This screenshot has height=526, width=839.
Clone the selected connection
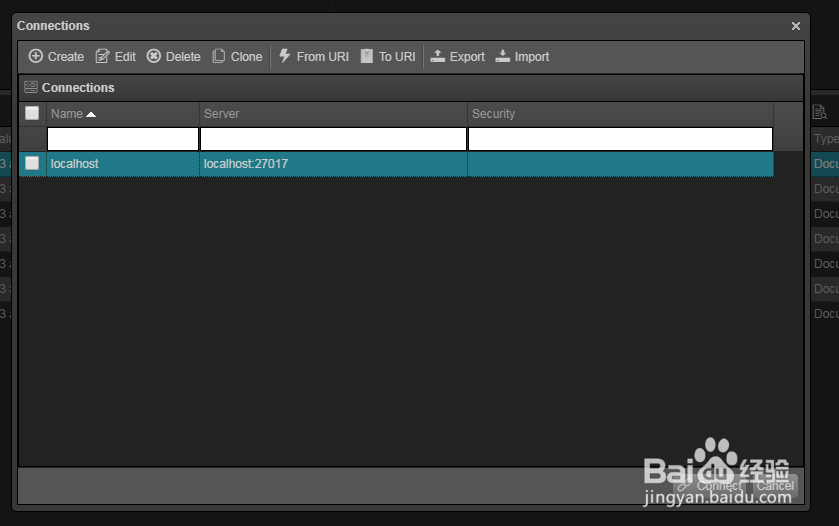coord(237,57)
